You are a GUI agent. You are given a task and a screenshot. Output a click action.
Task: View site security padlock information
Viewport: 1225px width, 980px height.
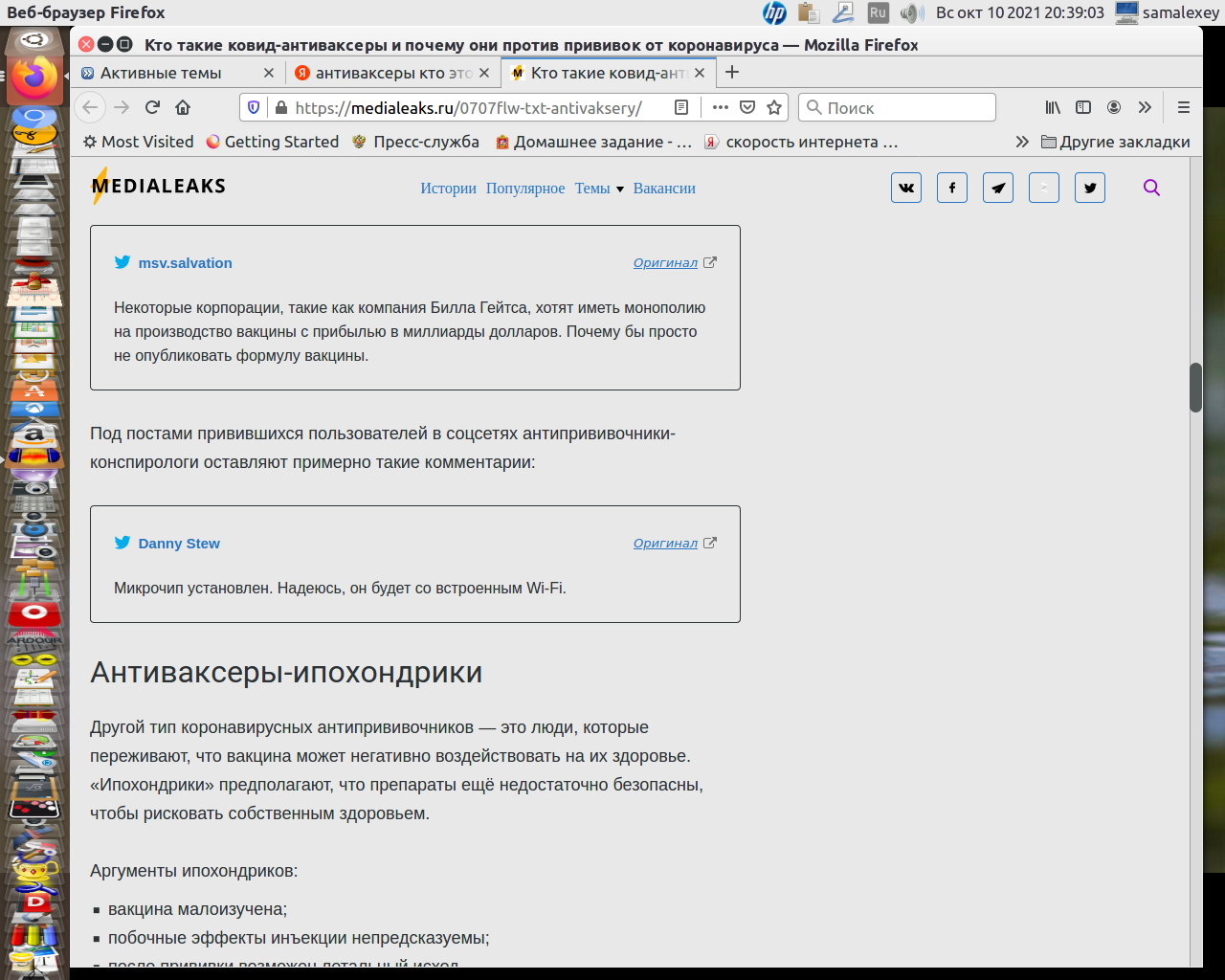coord(280,107)
